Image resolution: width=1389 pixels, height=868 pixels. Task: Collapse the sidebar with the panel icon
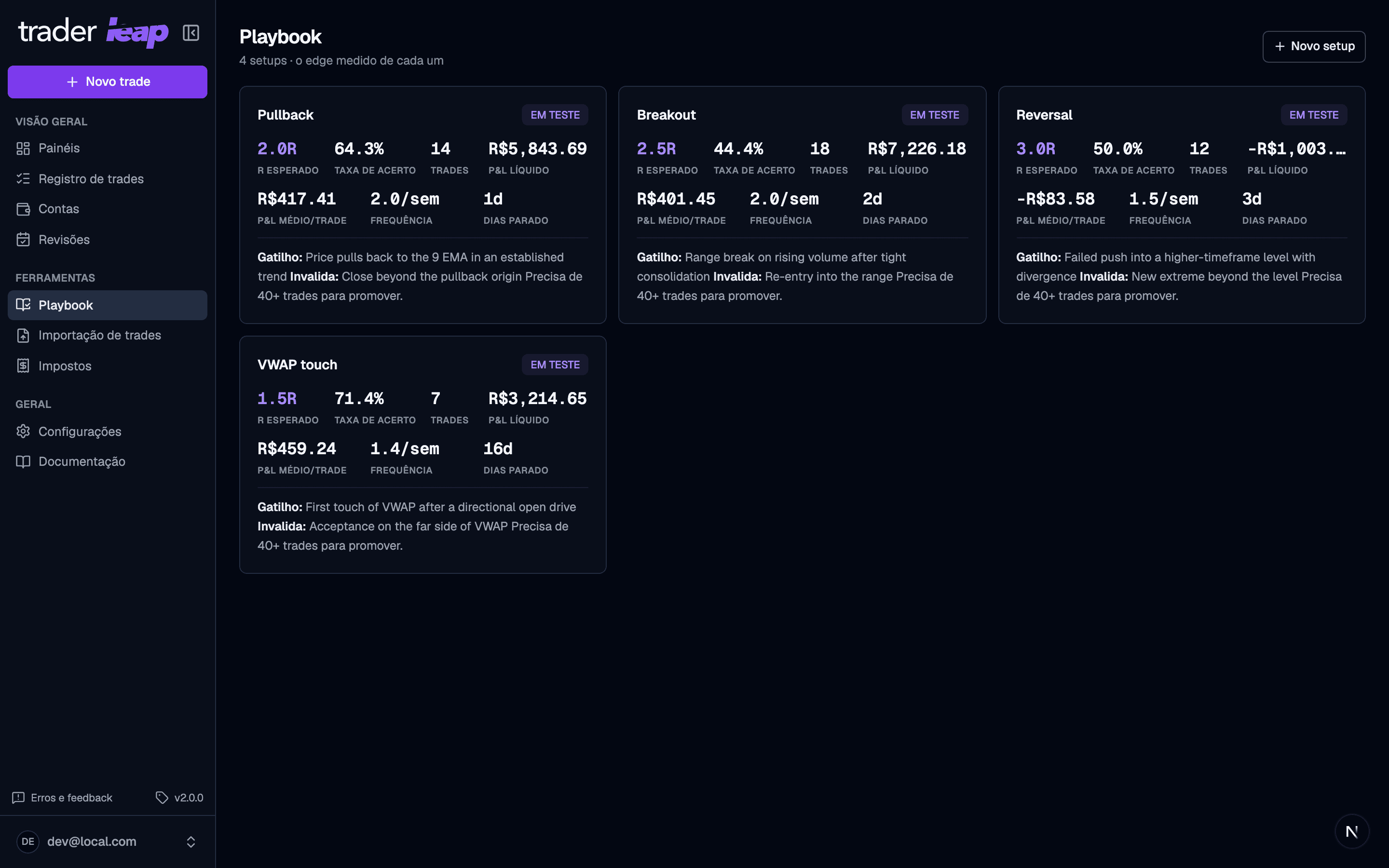click(x=191, y=33)
